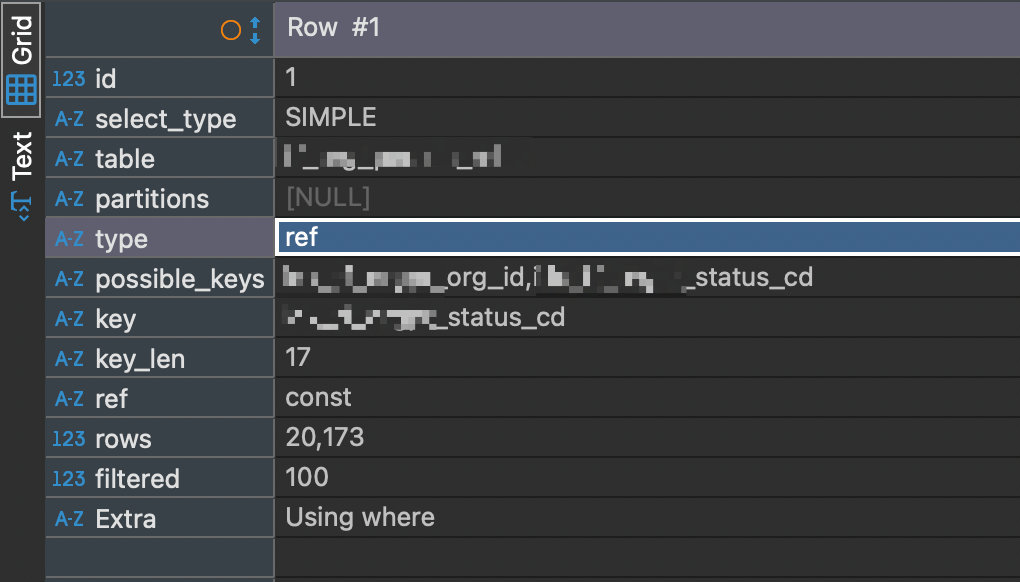The width and height of the screenshot is (1020, 582).
Task: Click the orange circle record-mode icon
Action: (x=231, y=30)
